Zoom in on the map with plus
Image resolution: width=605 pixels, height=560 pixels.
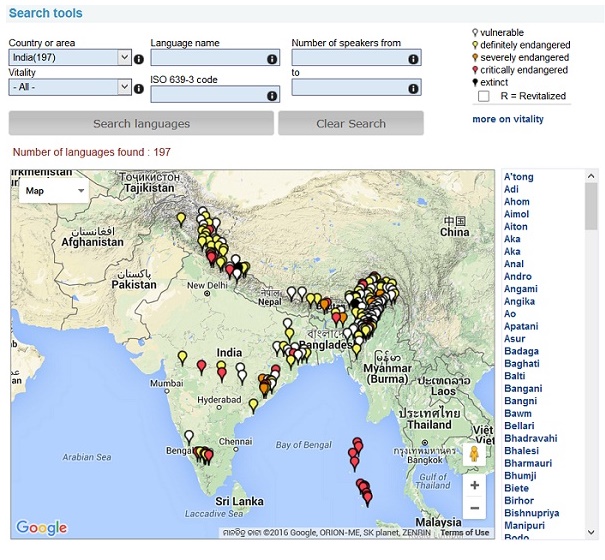pyautogui.click(x=475, y=485)
